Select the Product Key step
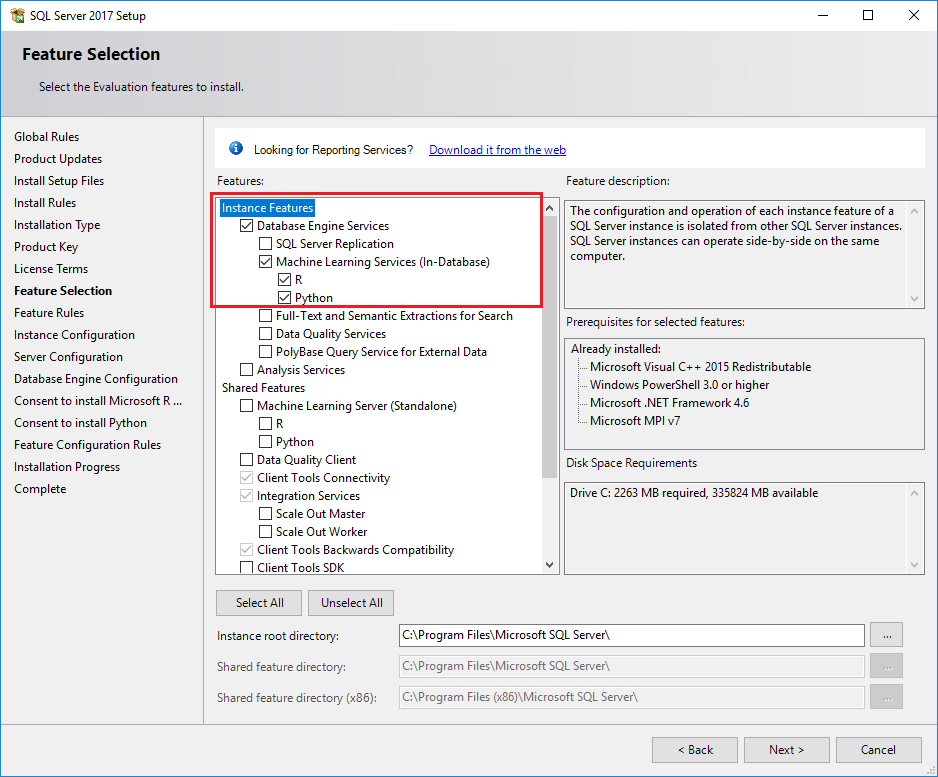Viewport: 938px width, 777px height. click(x=46, y=247)
